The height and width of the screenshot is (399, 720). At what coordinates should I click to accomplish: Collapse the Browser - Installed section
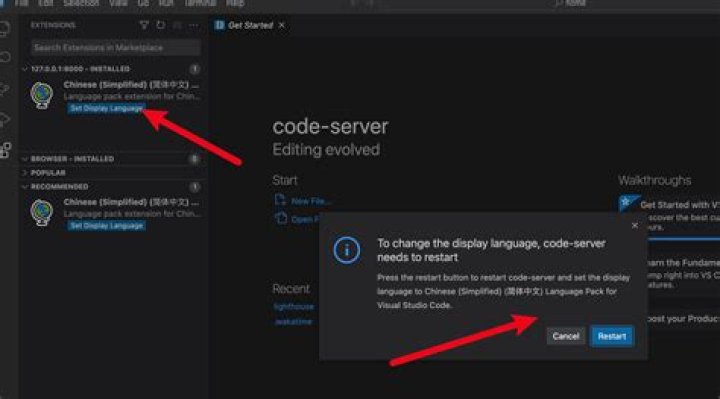(25, 159)
